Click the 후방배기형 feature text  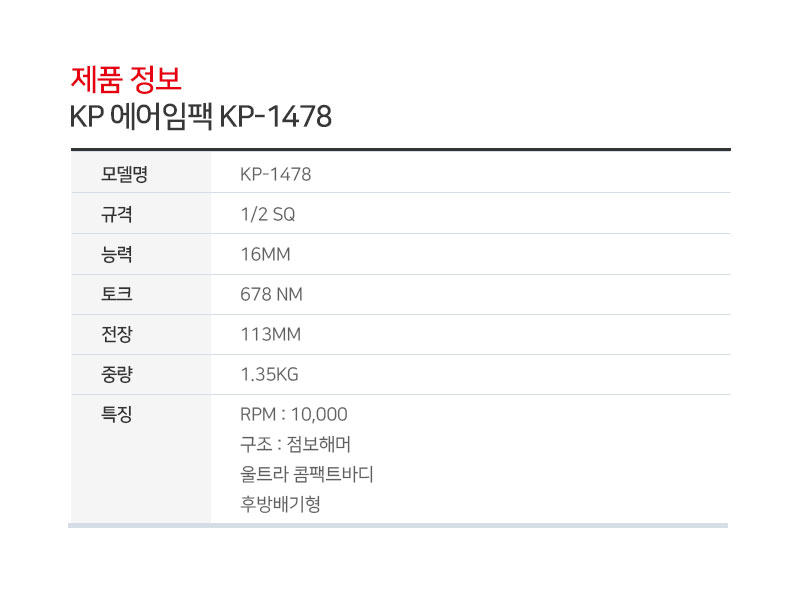[280, 504]
